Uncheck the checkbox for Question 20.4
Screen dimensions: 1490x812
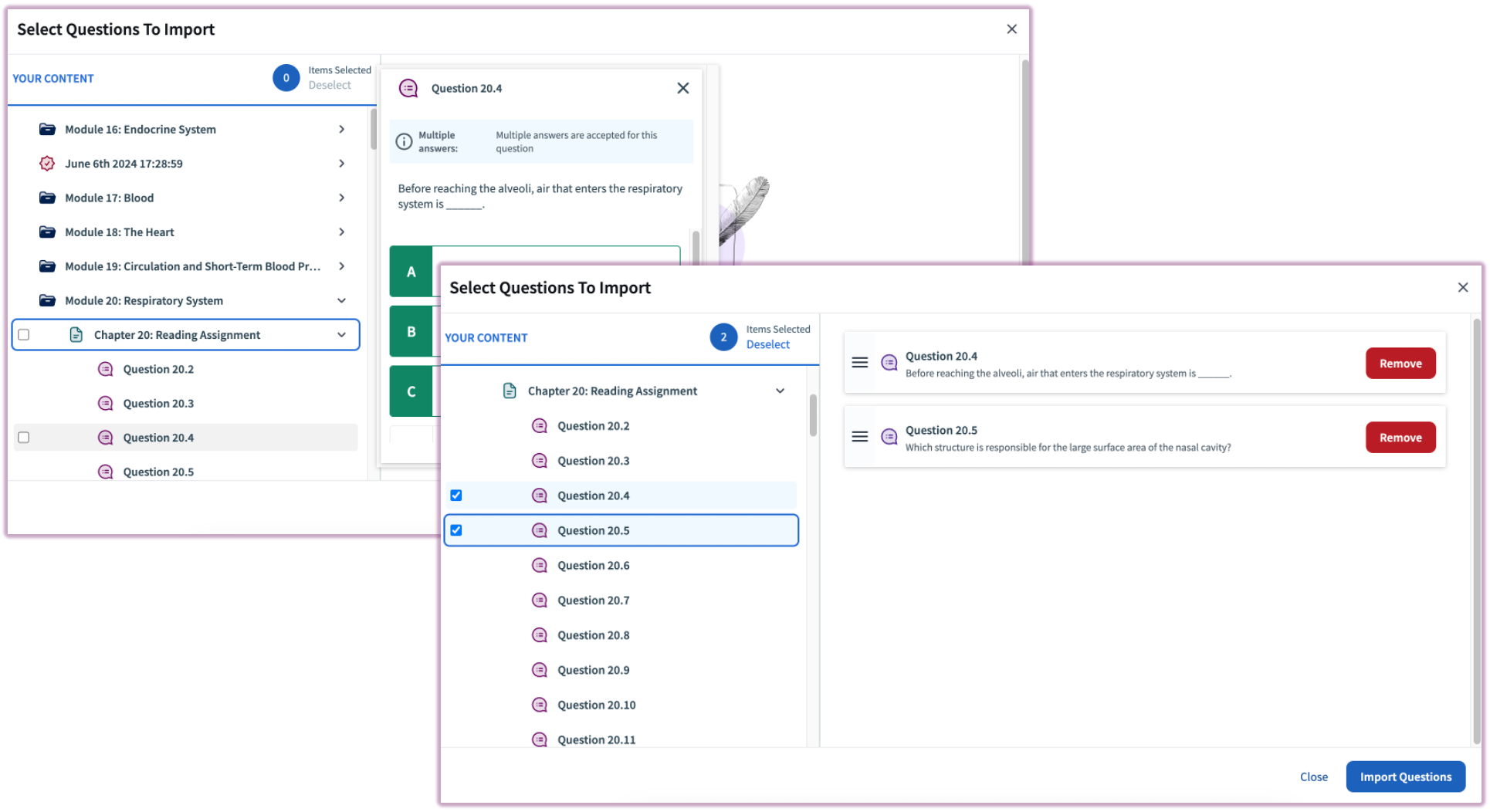(x=456, y=495)
